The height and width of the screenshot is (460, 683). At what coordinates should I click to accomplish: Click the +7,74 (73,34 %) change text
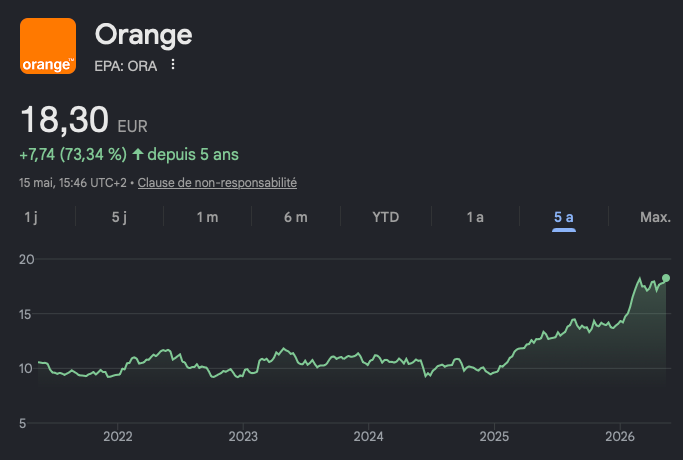coord(73,154)
